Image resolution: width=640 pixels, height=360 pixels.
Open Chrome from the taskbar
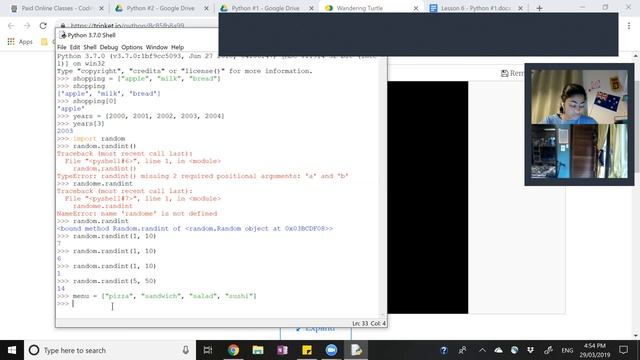(233, 350)
